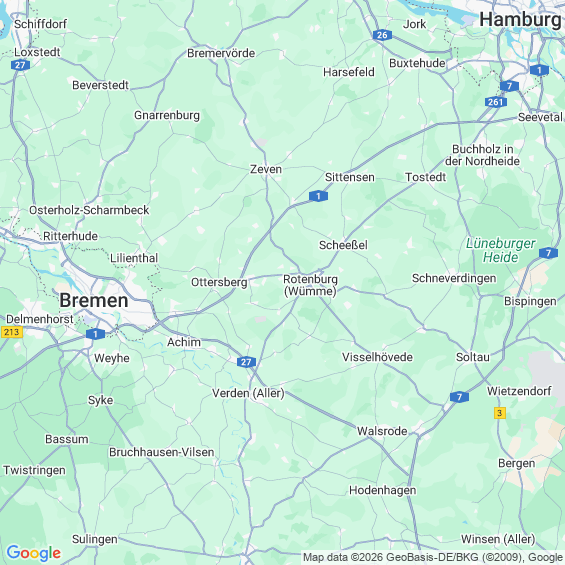Click the yellow B3 road shield near Wietzendorf
Viewport: 565px width, 565px height.
(499, 413)
